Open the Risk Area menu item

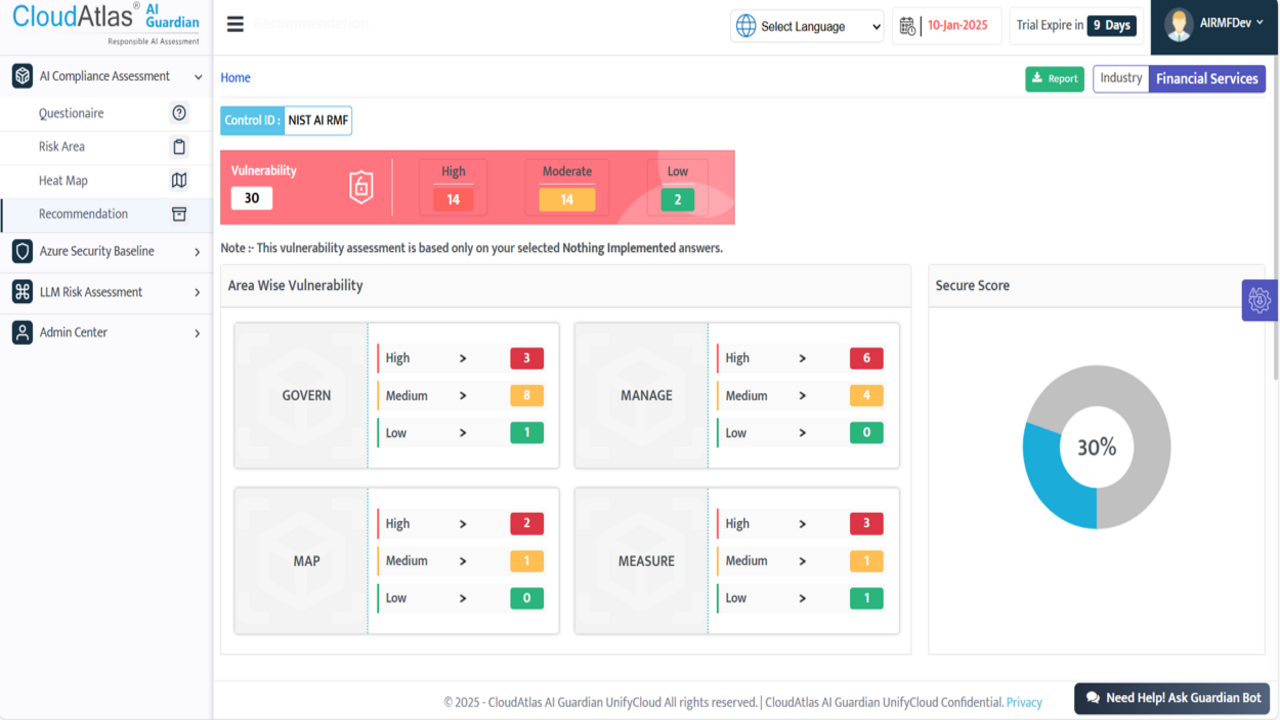[x=106, y=147]
